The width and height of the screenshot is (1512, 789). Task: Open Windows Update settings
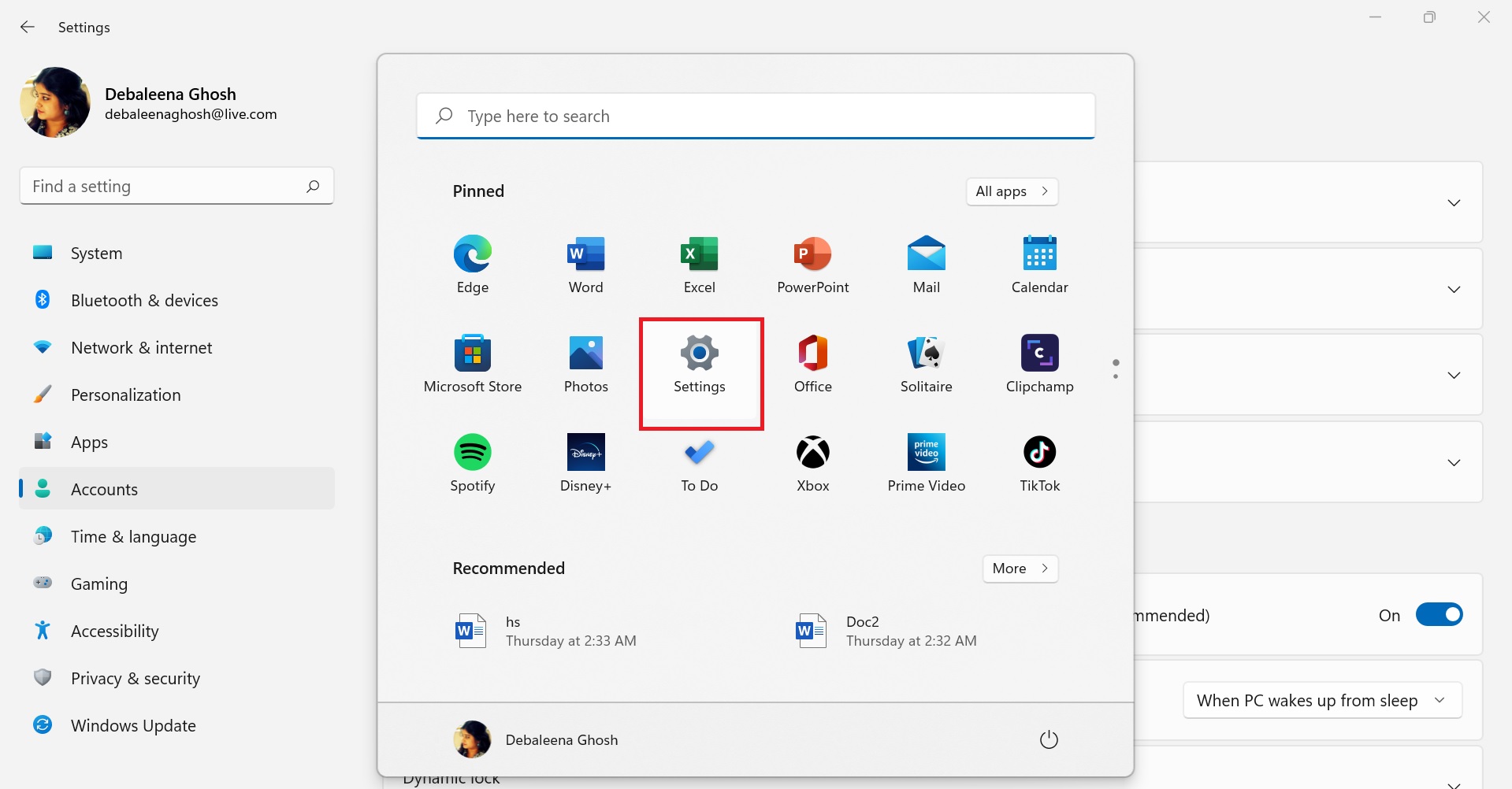pyautogui.click(x=177, y=725)
